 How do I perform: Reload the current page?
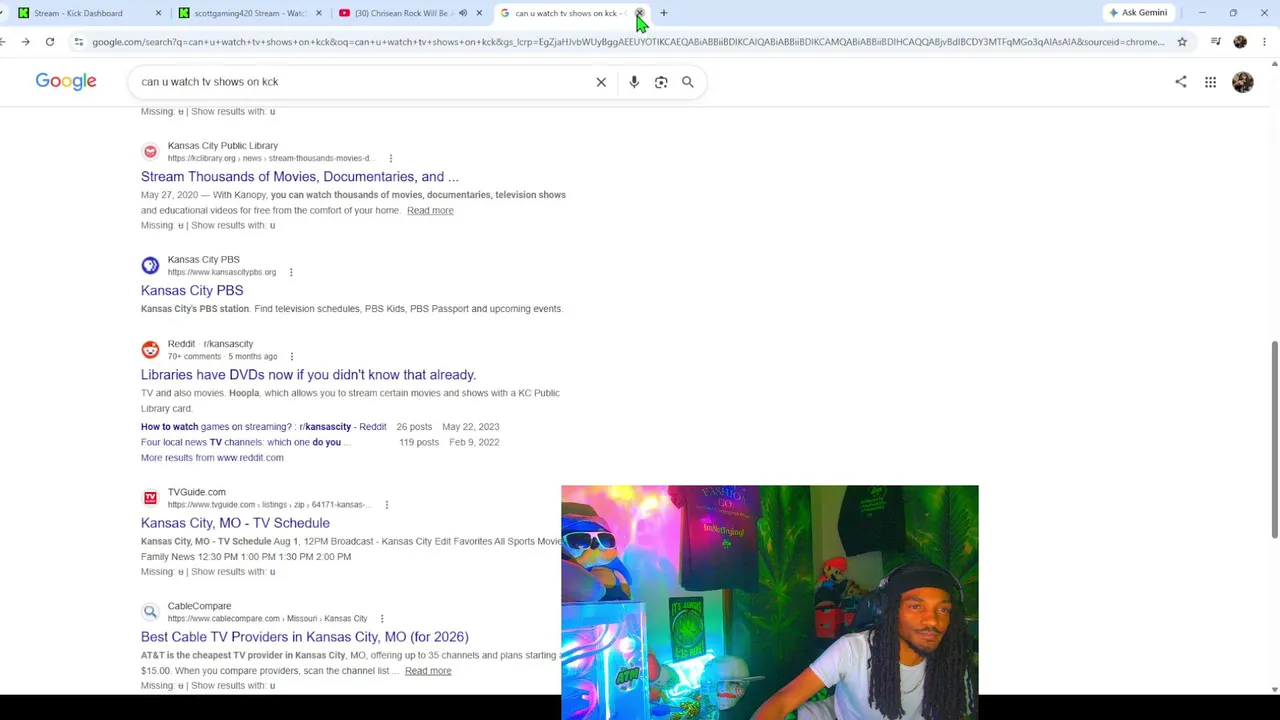tap(50, 42)
